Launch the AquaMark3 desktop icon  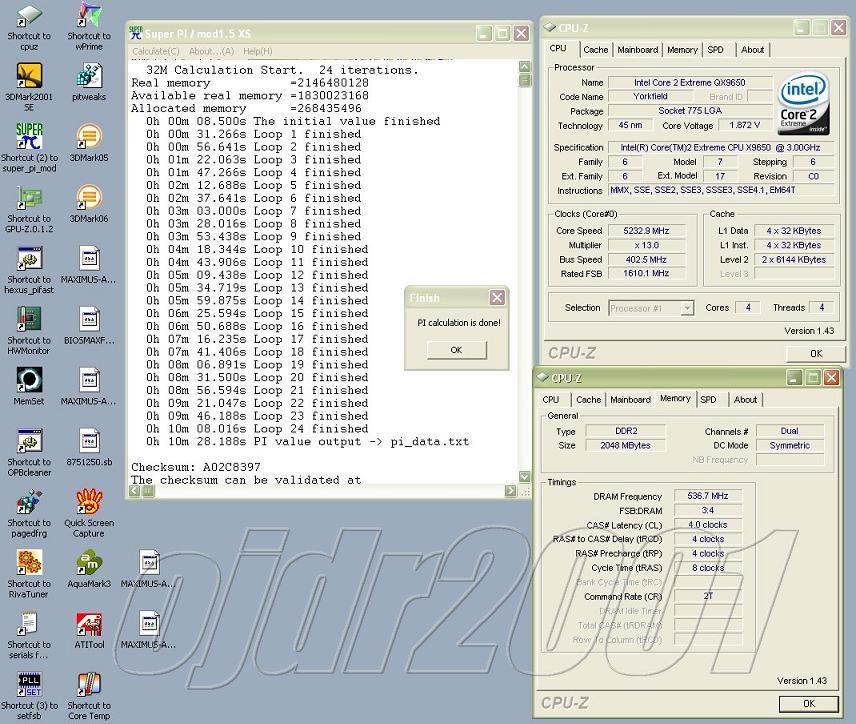89,570
